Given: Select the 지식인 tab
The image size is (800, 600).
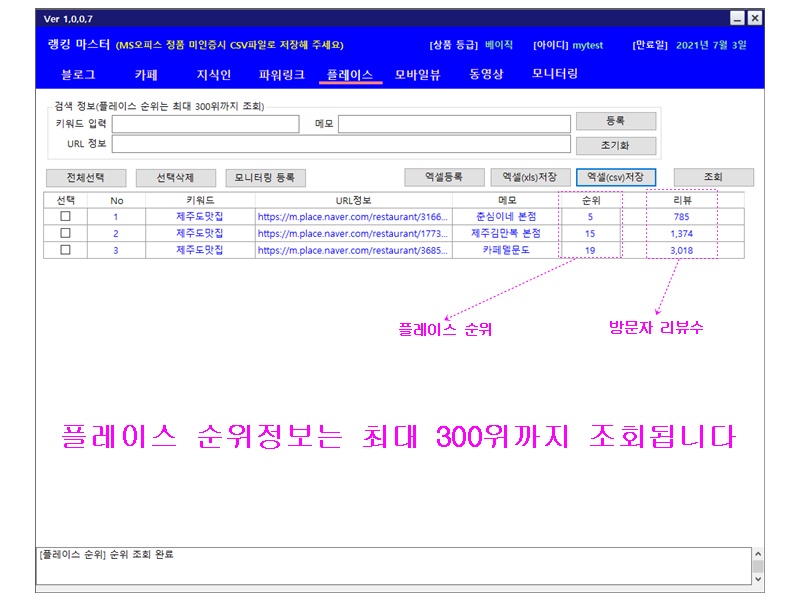Looking at the screenshot, I should pos(213,74).
